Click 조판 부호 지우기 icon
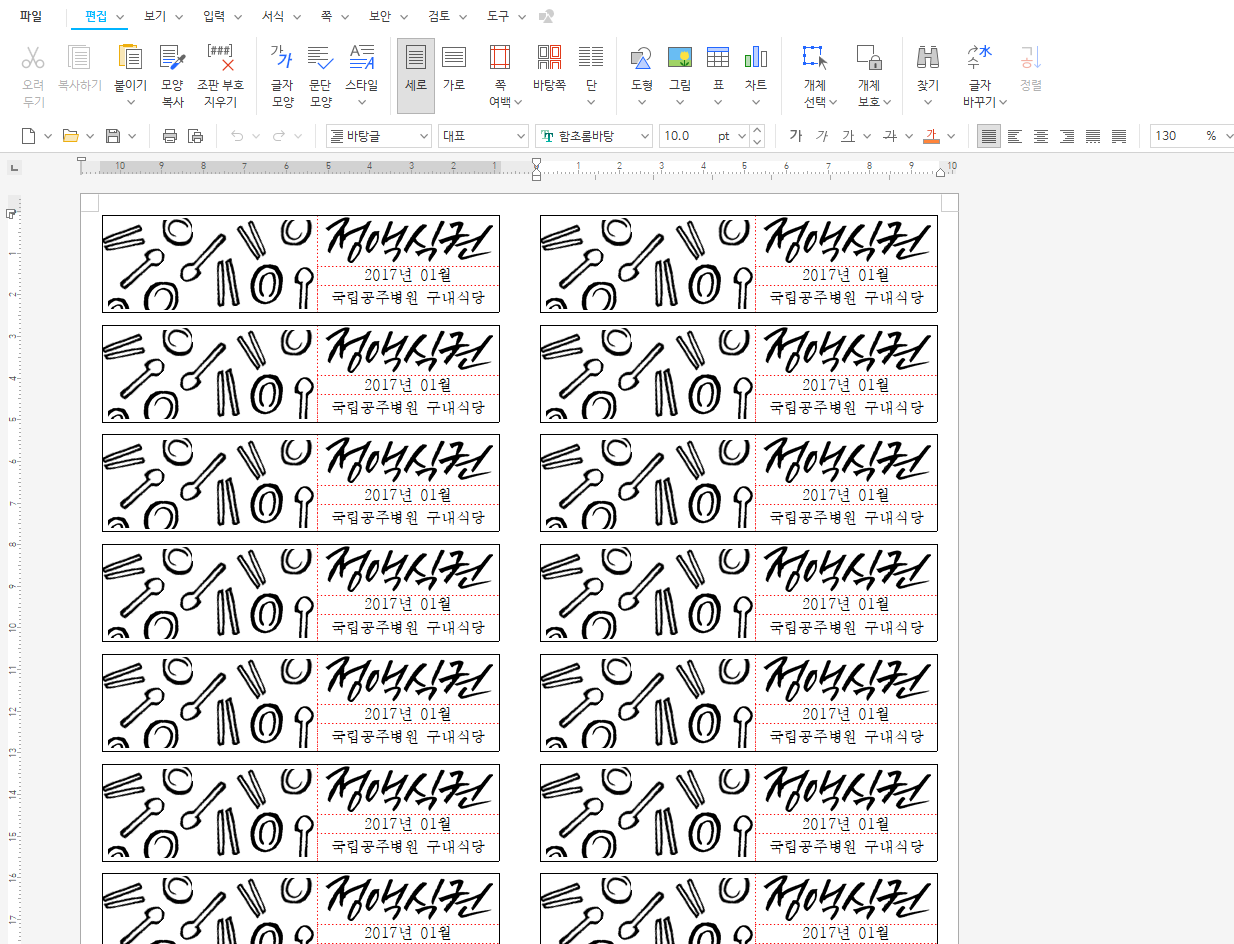Image resolution: width=1234 pixels, height=944 pixels. pos(220,58)
